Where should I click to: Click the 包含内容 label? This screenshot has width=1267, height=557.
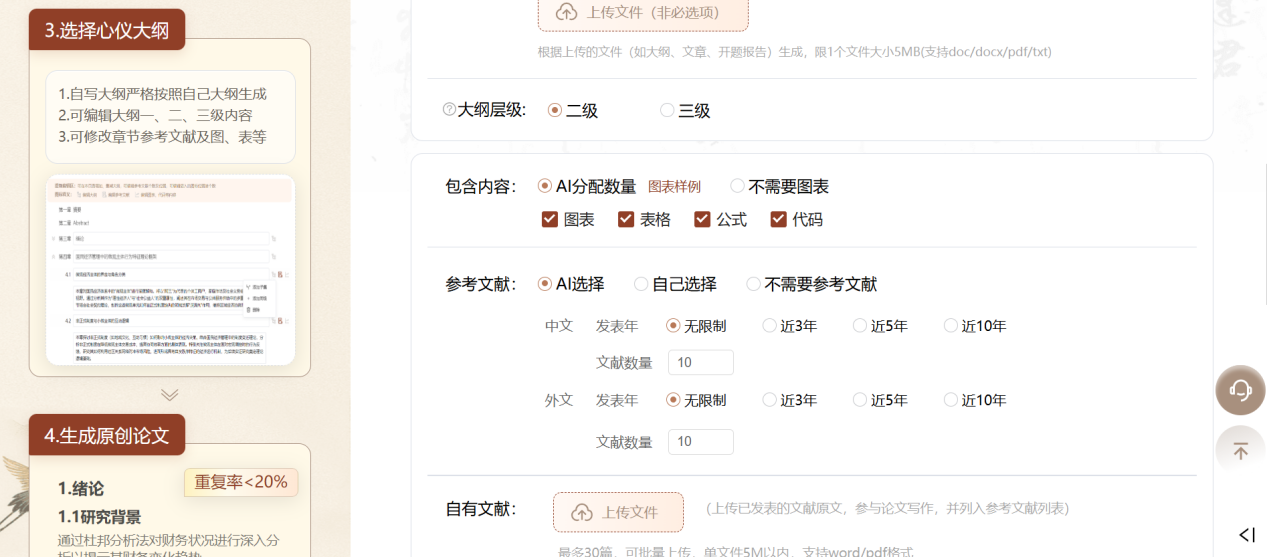coord(481,186)
